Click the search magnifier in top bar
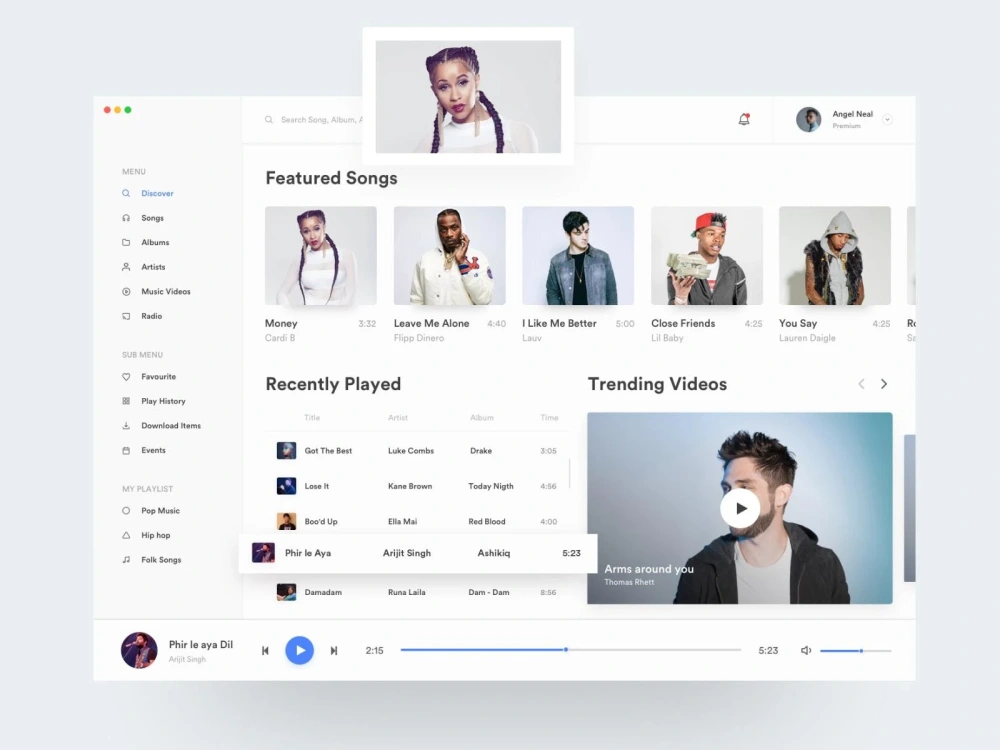This screenshot has width=1000, height=750. pos(269,120)
